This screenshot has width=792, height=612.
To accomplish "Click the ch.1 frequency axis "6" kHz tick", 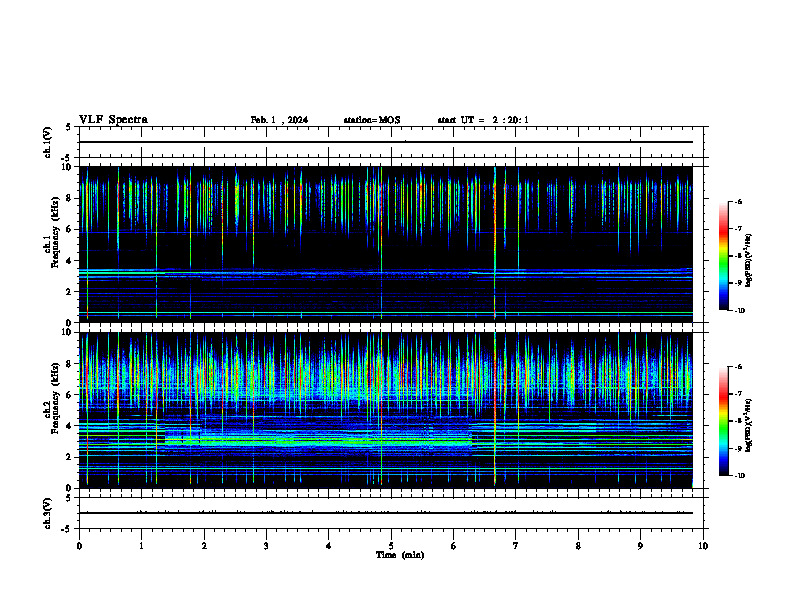I will [70, 229].
